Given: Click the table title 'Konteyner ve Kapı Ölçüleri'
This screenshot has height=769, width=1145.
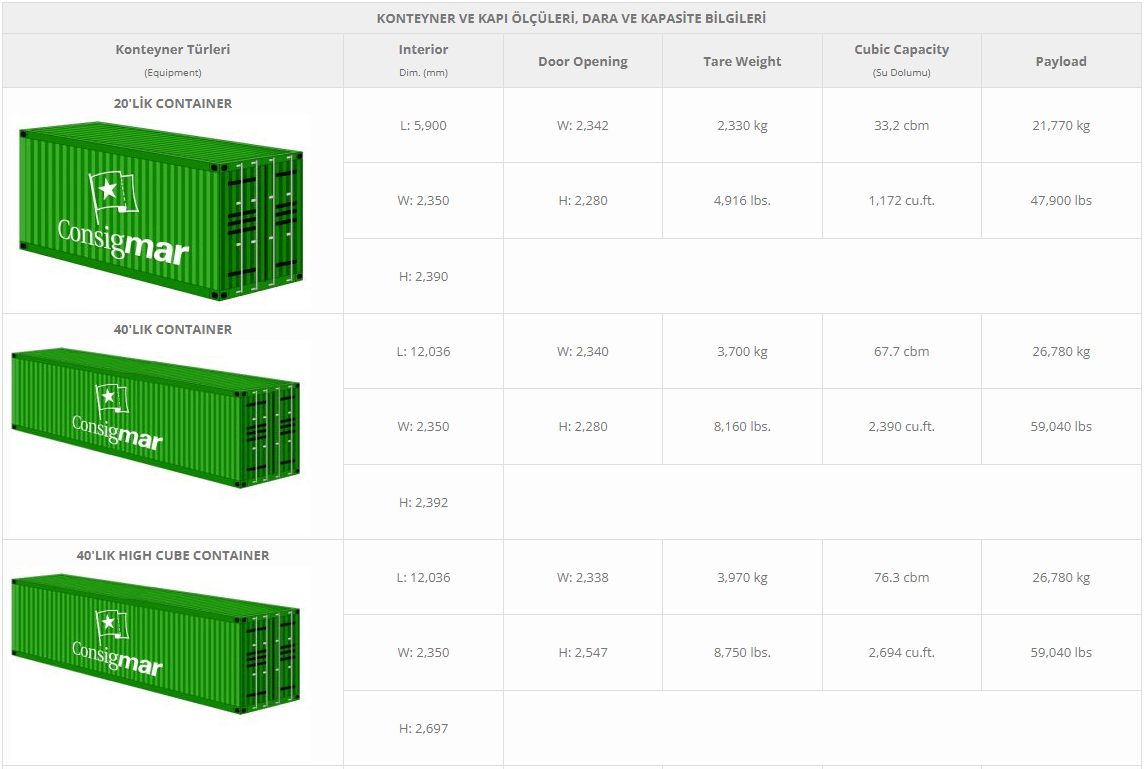Looking at the screenshot, I should point(571,18).
